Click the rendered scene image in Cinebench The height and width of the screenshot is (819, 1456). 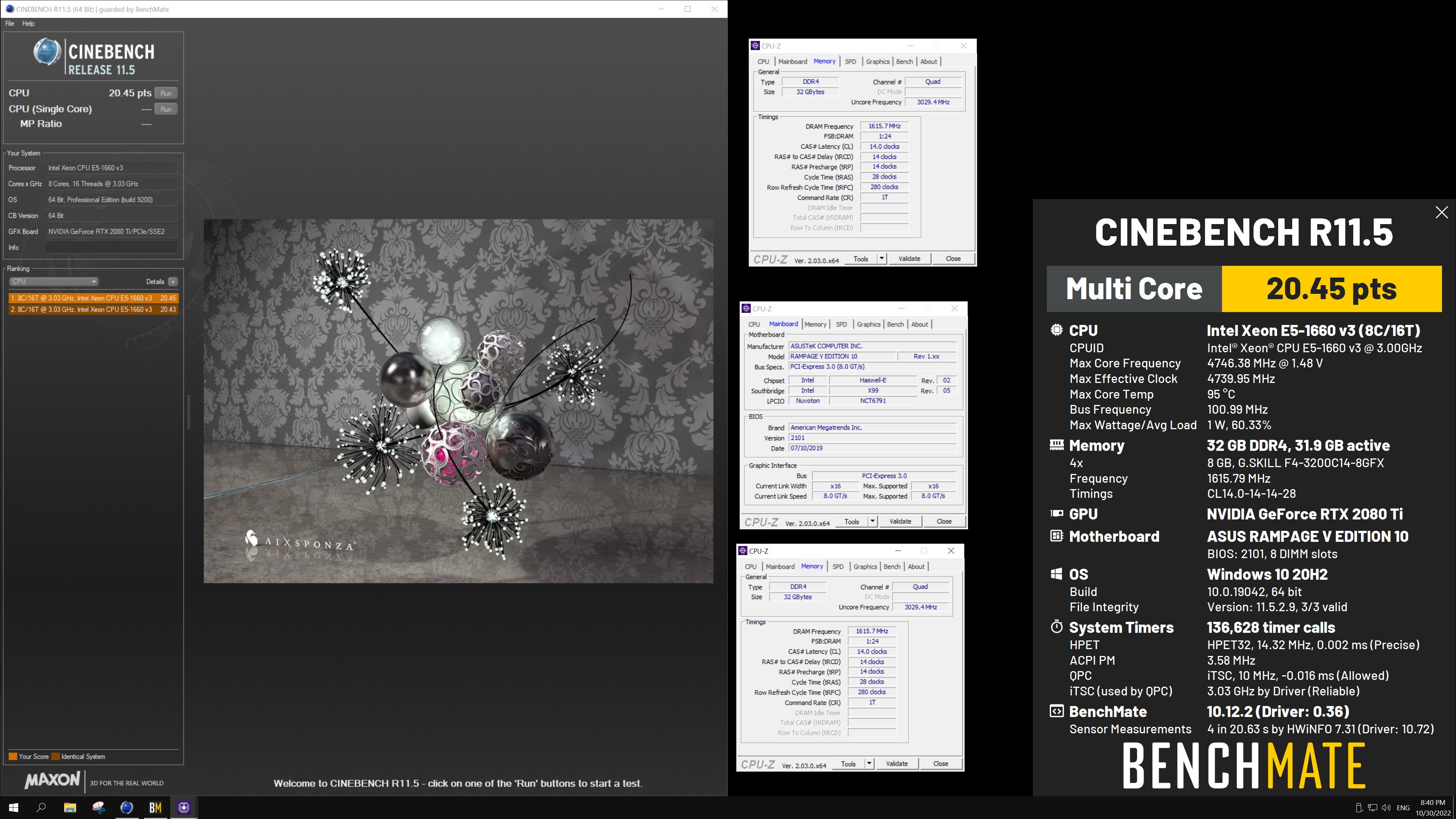click(x=458, y=401)
